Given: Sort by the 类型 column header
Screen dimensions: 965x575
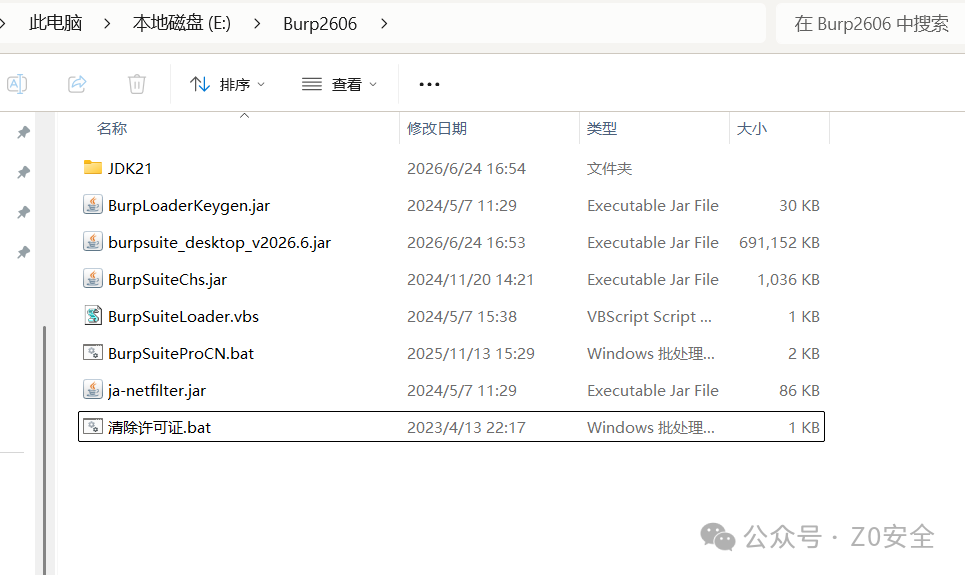Looking at the screenshot, I should coord(602,129).
